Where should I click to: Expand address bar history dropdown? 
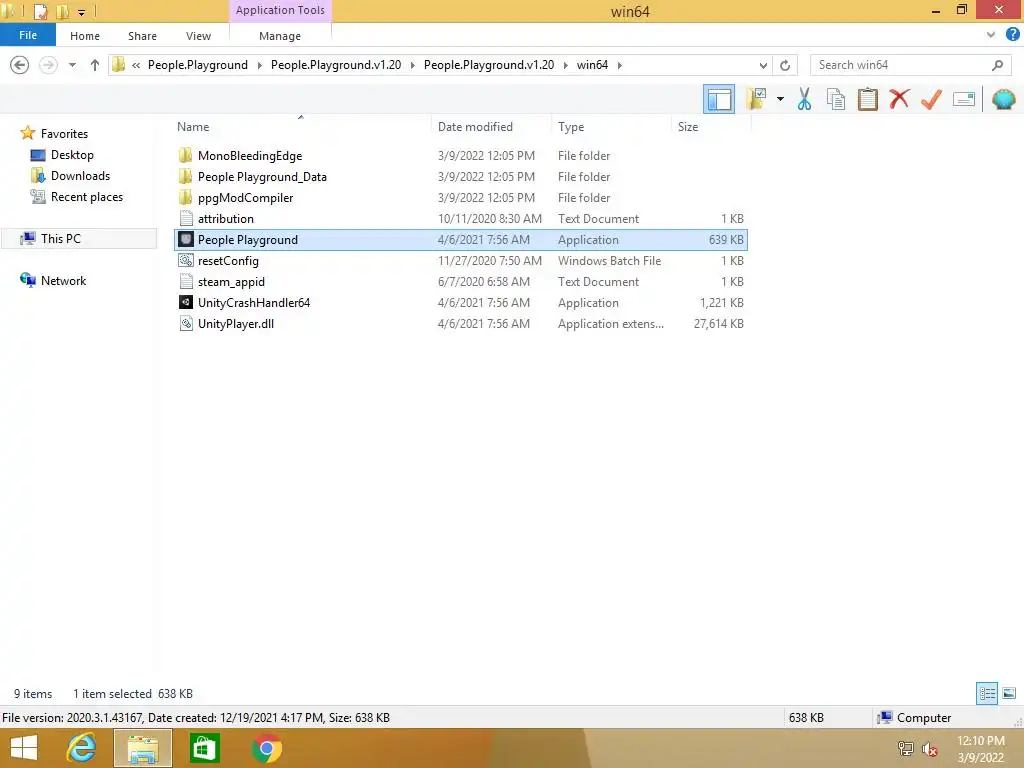tap(763, 65)
